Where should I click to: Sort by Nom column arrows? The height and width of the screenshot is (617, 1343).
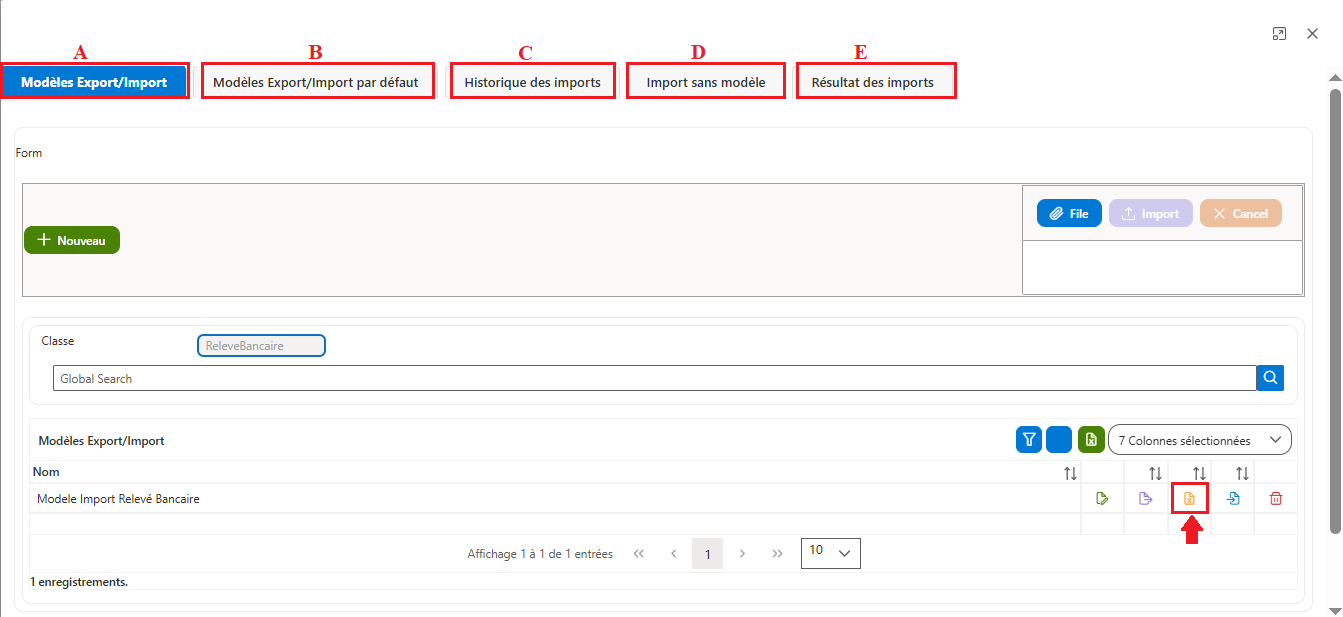1070,473
